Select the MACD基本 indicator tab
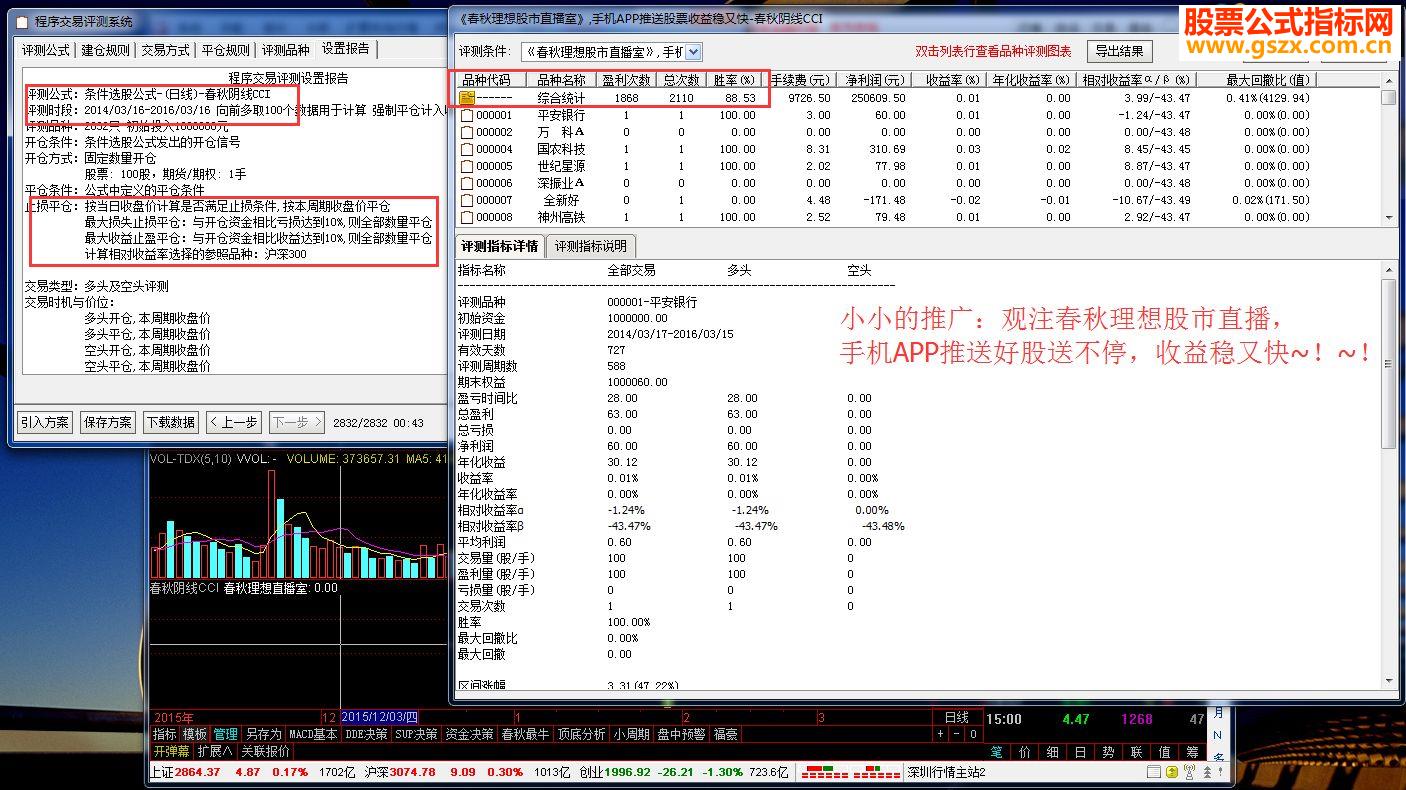The height and width of the screenshot is (790, 1406). click(313, 734)
